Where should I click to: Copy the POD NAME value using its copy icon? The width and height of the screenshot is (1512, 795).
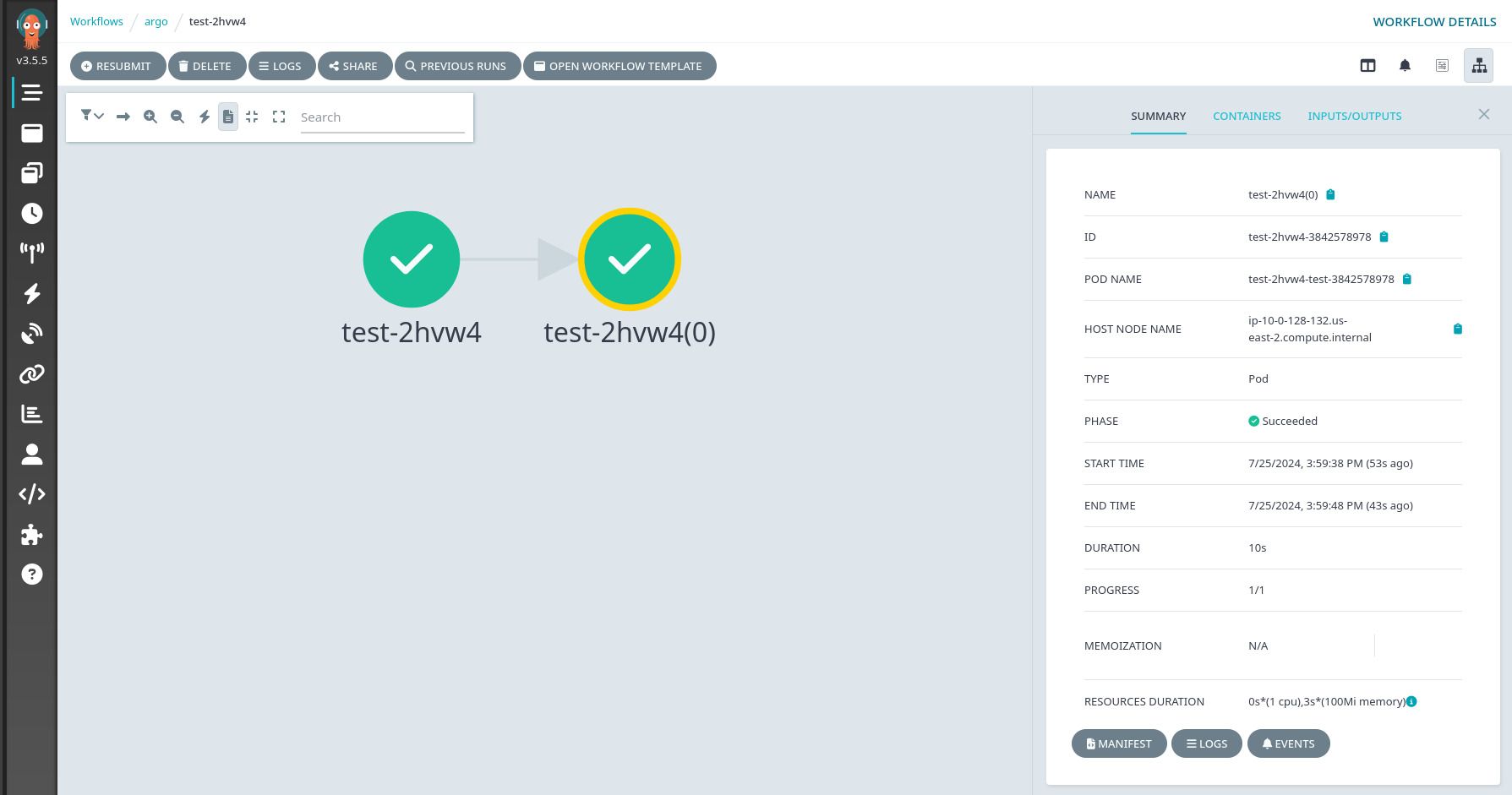click(1407, 279)
